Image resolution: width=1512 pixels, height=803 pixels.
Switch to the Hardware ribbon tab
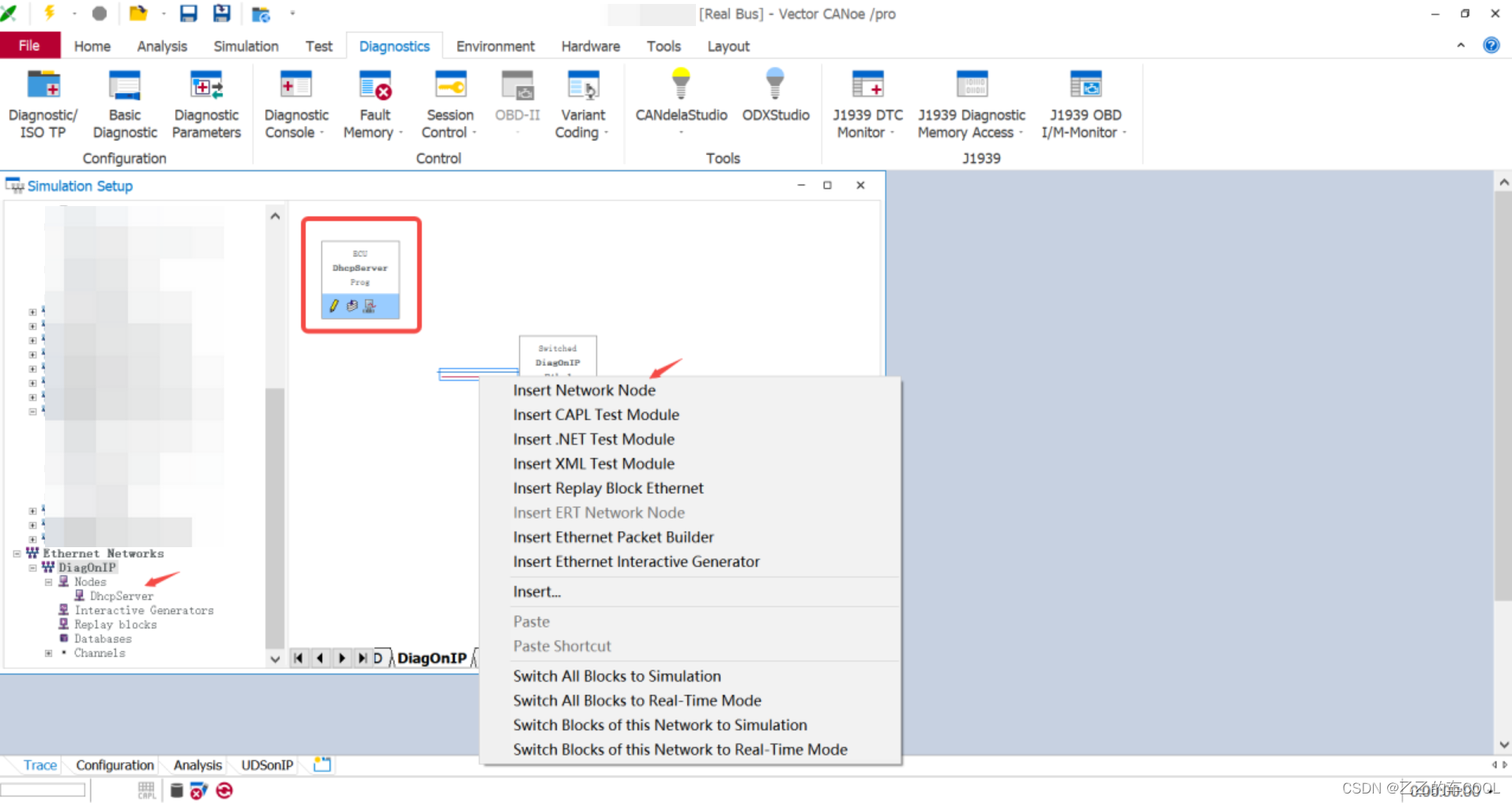point(590,47)
